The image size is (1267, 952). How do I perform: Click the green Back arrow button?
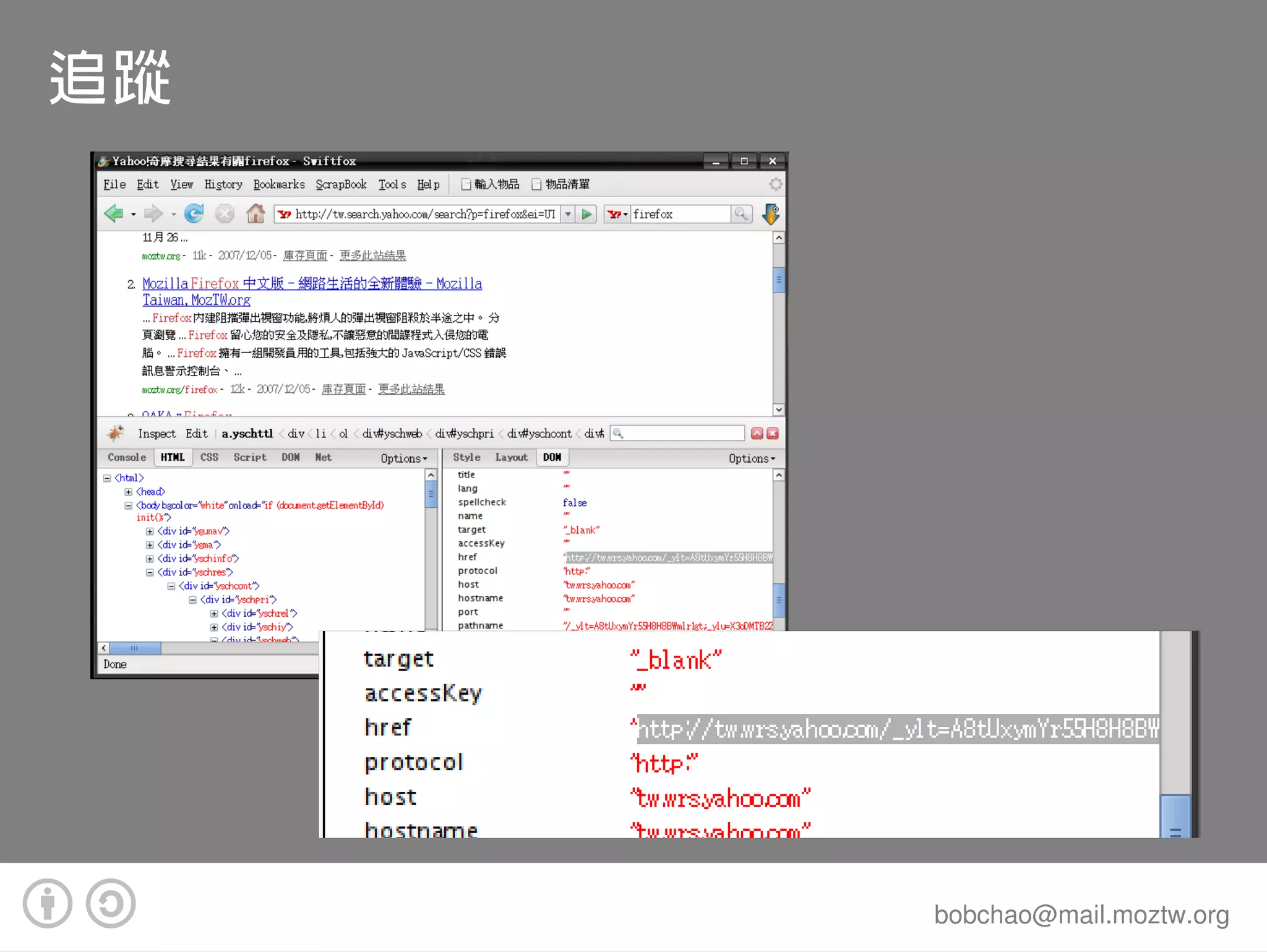tap(113, 214)
